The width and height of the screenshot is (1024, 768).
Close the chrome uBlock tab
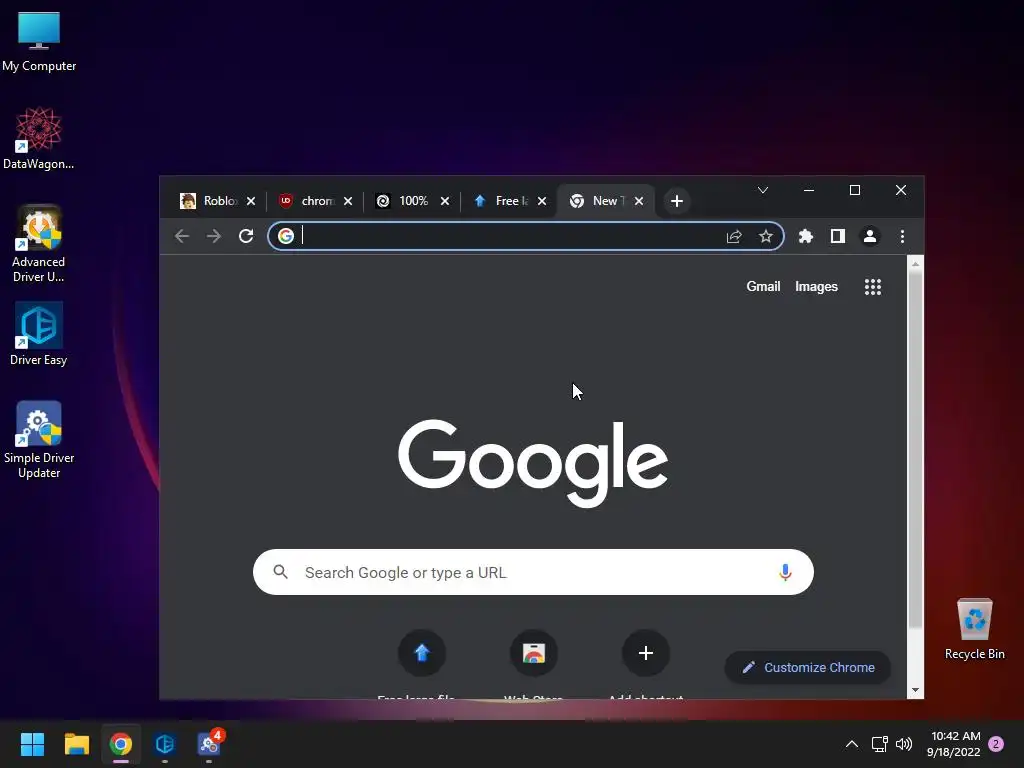348,201
